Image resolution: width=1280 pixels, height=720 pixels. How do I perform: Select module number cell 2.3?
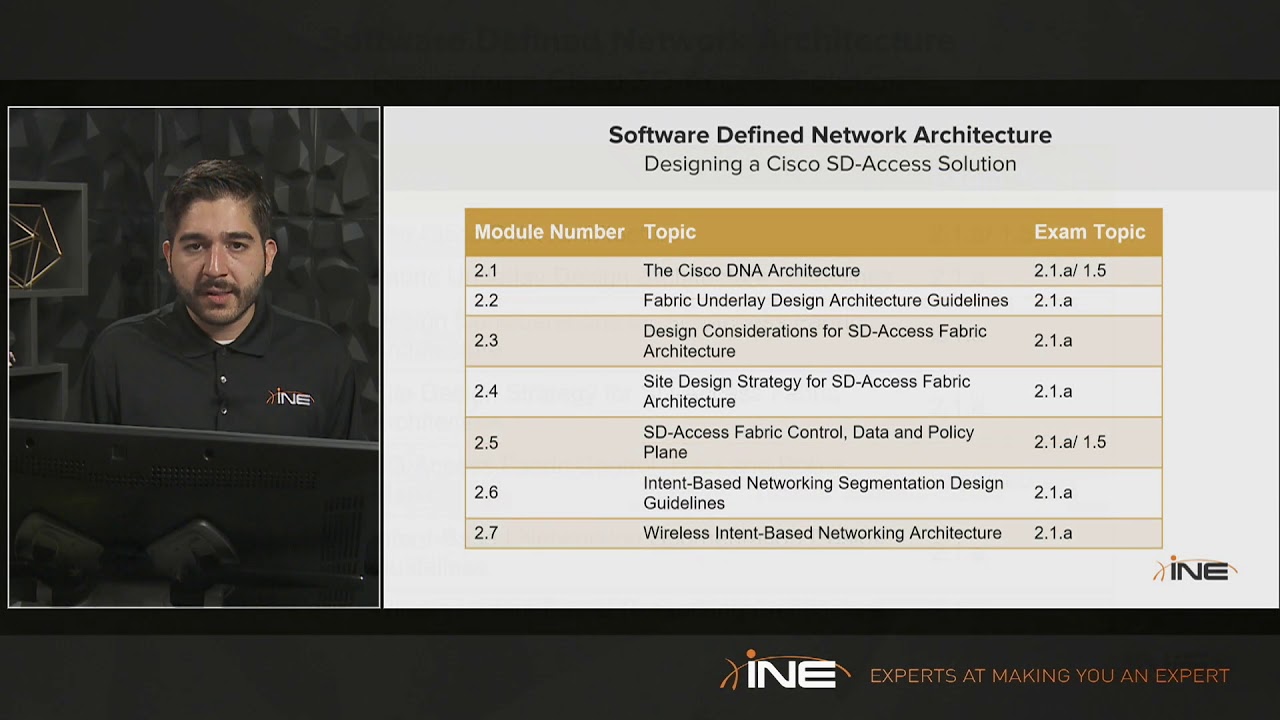click(x=486, y=341)
